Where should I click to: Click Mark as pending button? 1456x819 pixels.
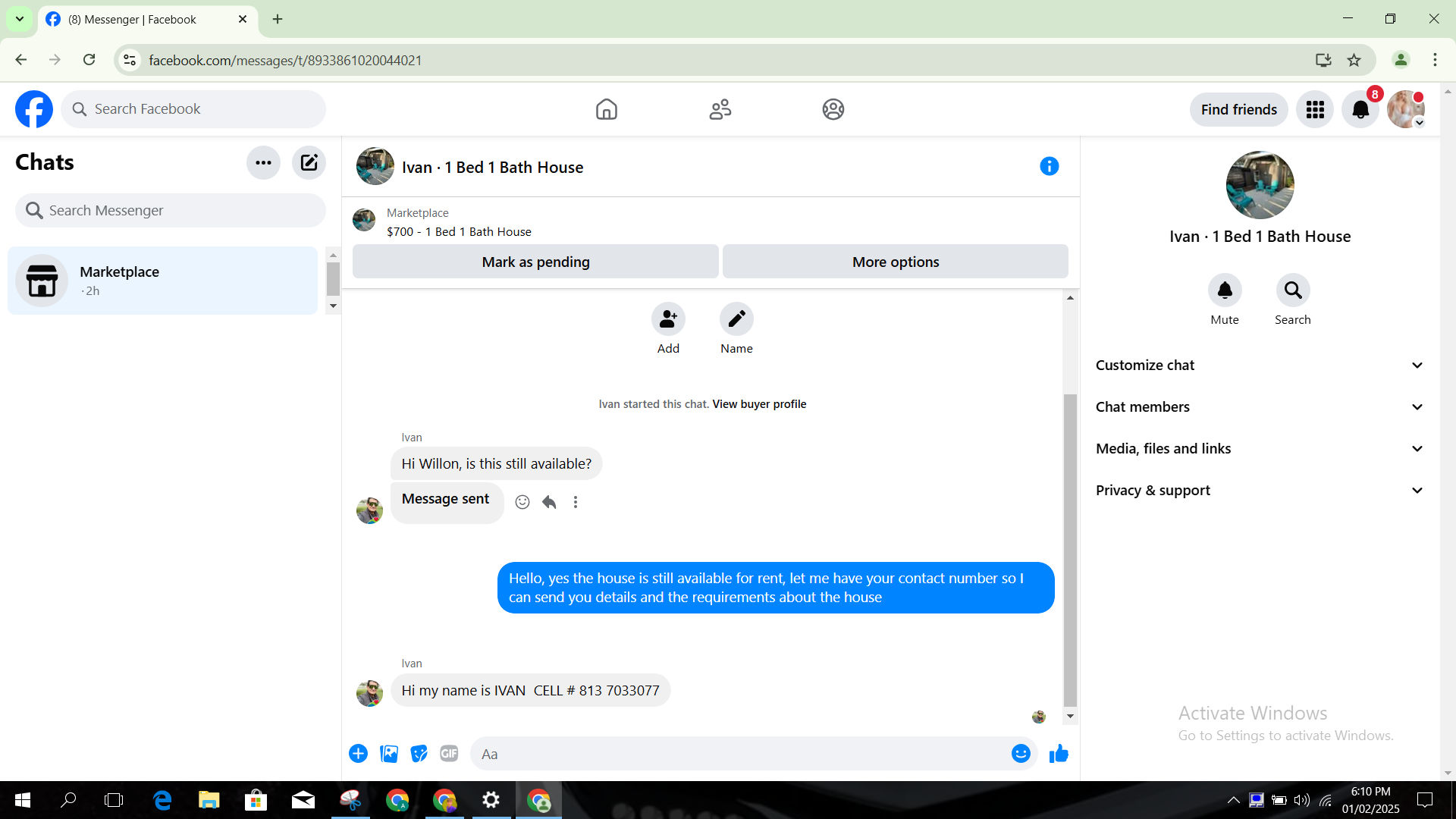[x=535, y=262]
